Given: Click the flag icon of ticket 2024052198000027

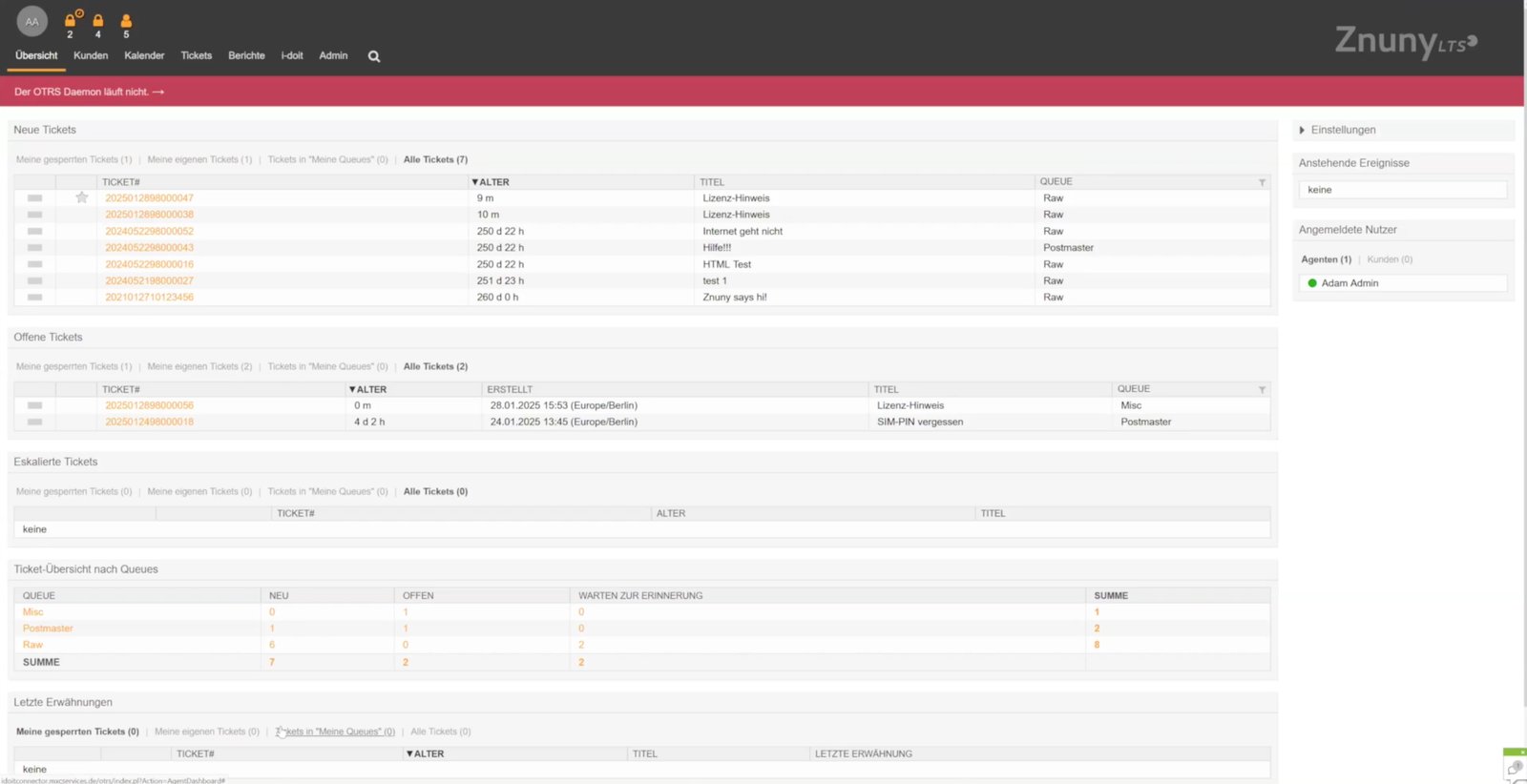Looking at the screenshot, I should [35, 280].
